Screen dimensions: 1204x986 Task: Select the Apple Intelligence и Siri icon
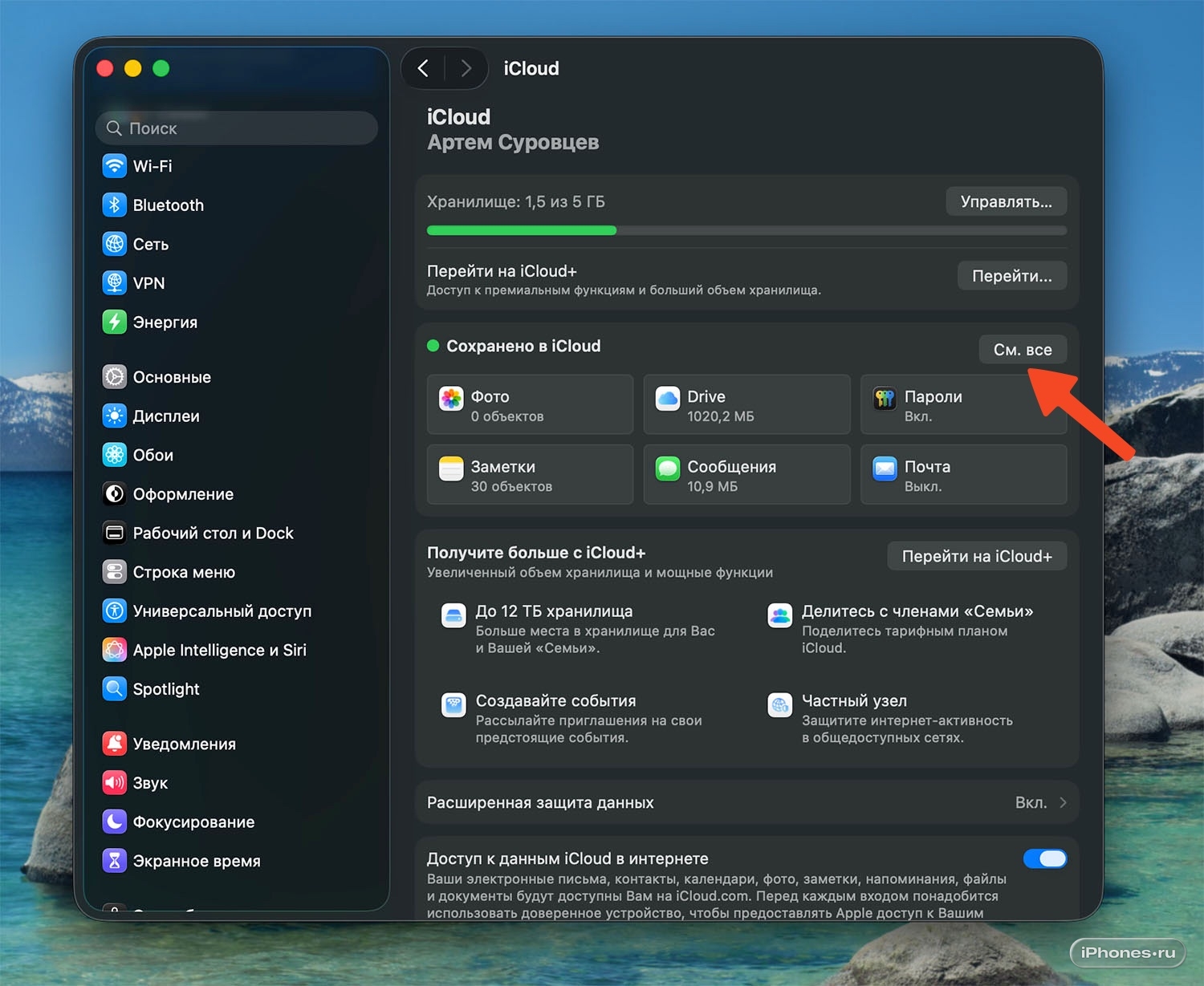pyautogui.click(x=115, y=650)
